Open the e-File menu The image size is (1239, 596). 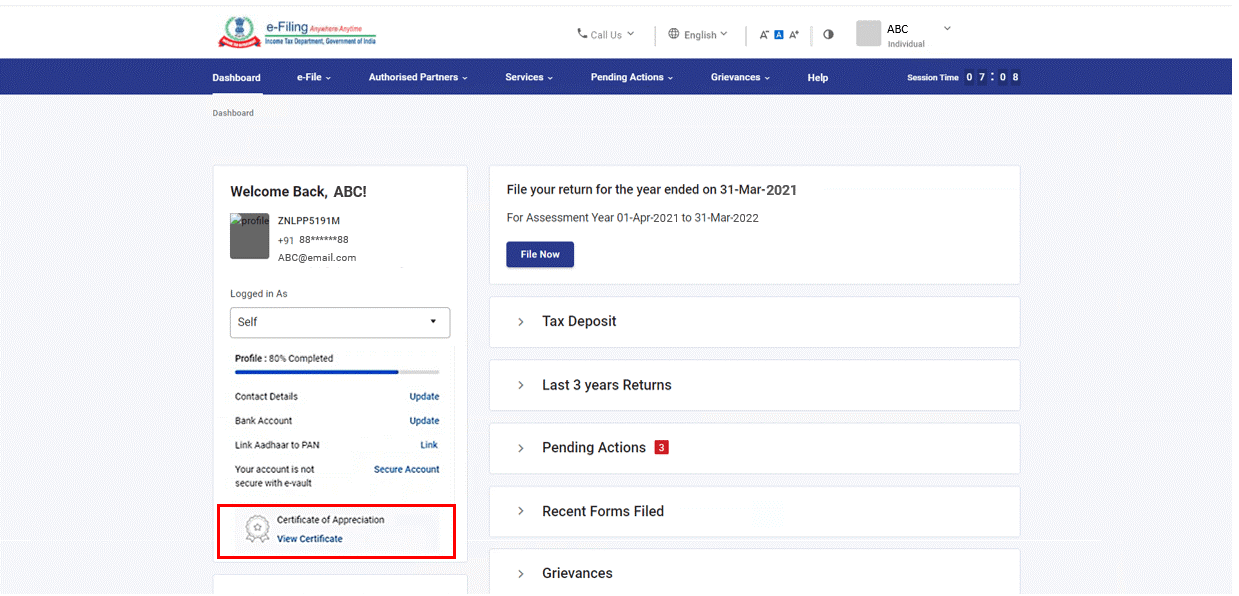[313, 77]
